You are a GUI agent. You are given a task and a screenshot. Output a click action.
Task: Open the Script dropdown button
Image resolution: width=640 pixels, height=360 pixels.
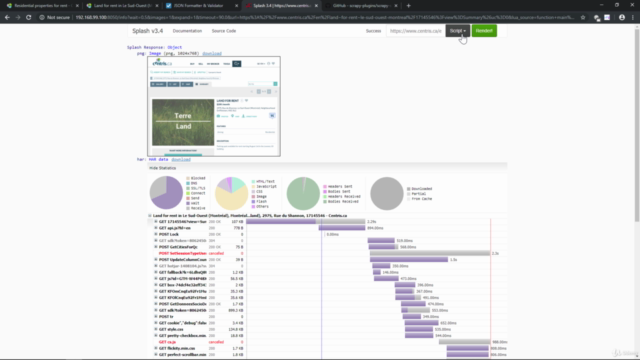coord(457,31)
